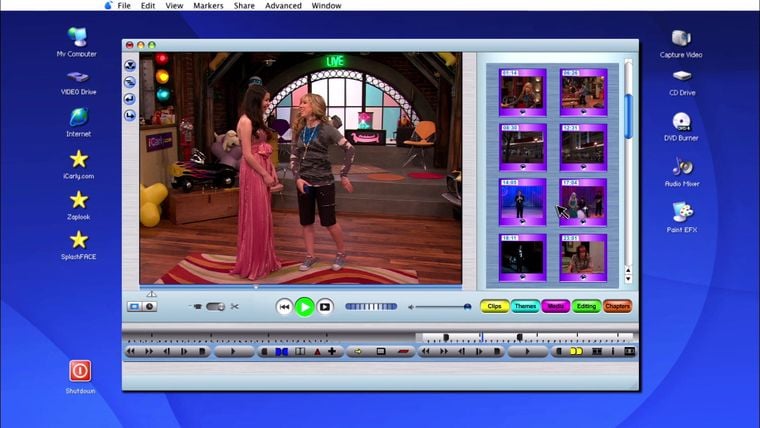Click the clips scrollbar down arrow
This screenshot has height=428, width=760.
[628, 279]
